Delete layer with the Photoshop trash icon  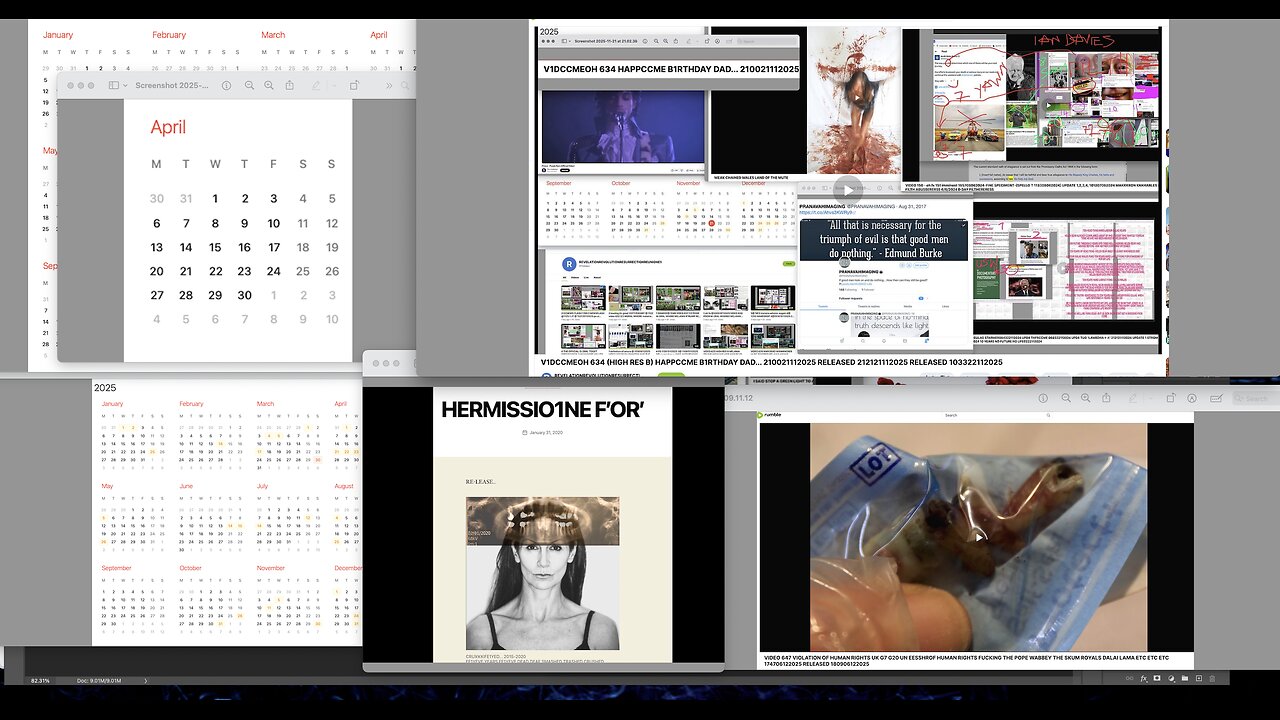click(x=1213, y=678)
